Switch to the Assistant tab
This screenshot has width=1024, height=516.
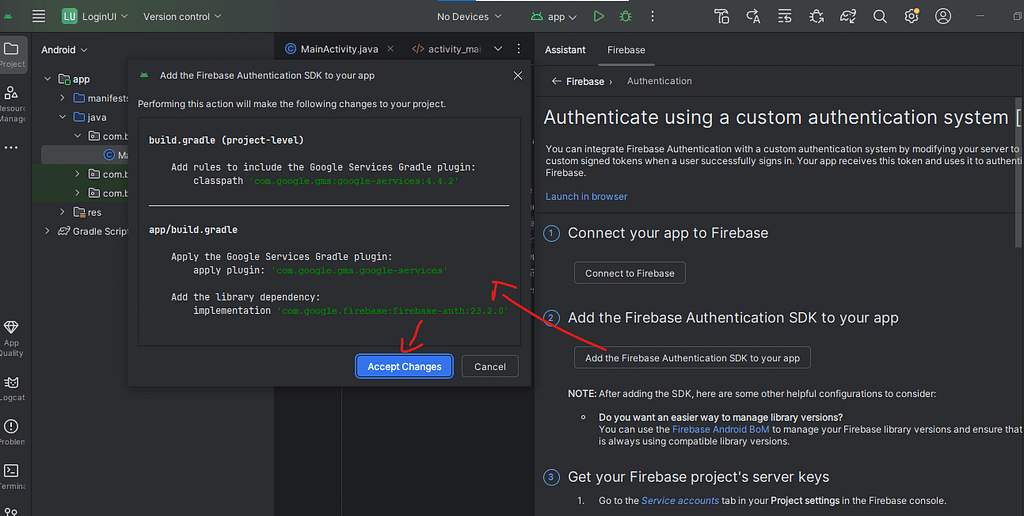pos(565,50)
